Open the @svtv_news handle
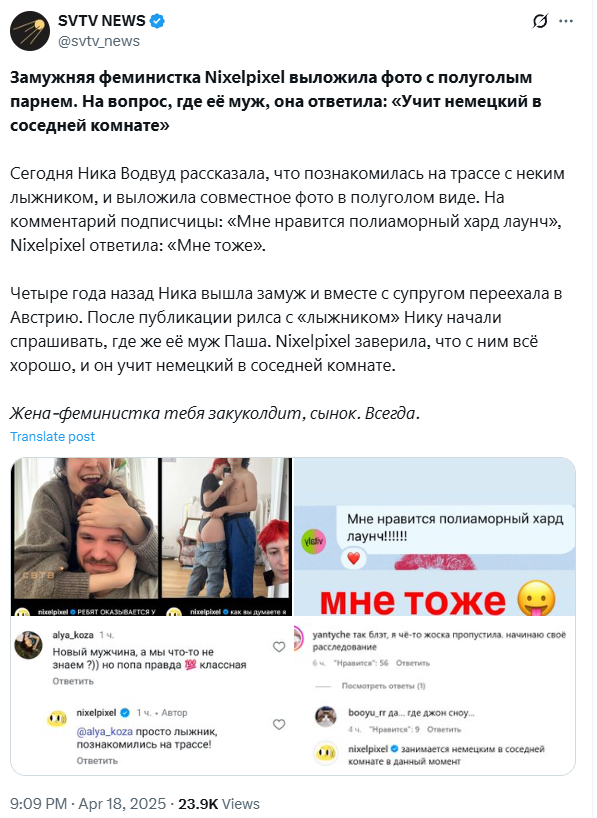This screenshot has width=597, height=818. tap(99, 41)
